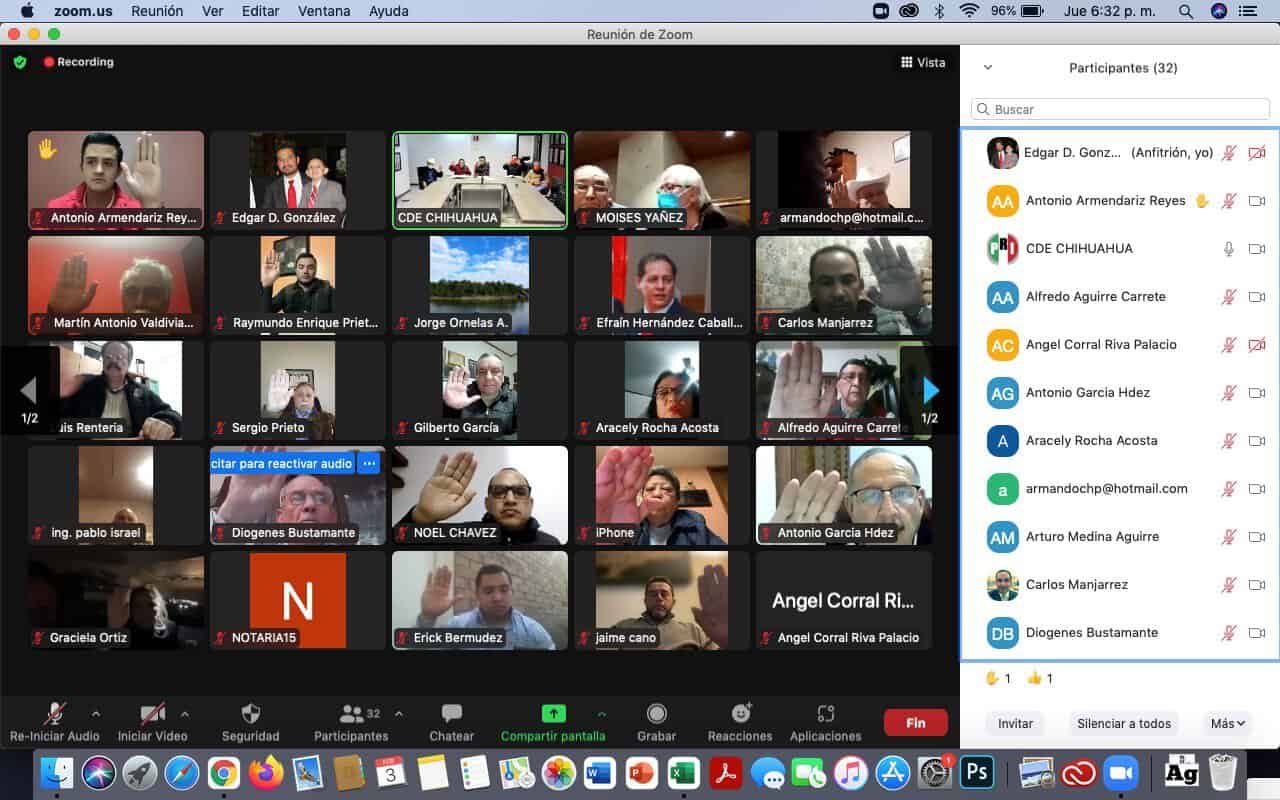Image resolution: width=1280 pixels, height=800 pixels.
Task: Toggle Iniciar Video camera
Action: (x=152, y=714)
